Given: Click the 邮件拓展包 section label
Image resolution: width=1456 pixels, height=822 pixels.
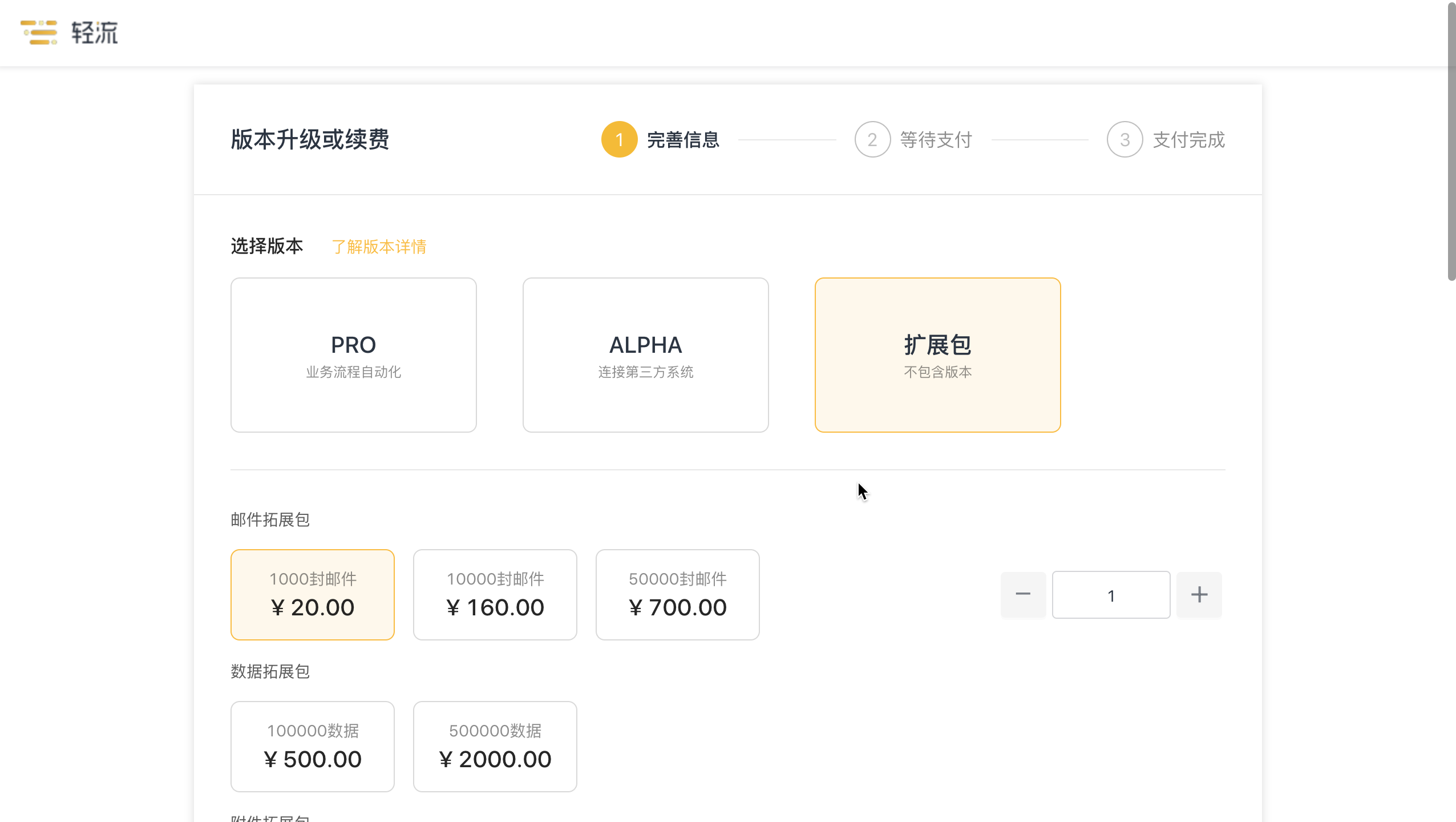Looking at the screenshot, I should [270, 519].
